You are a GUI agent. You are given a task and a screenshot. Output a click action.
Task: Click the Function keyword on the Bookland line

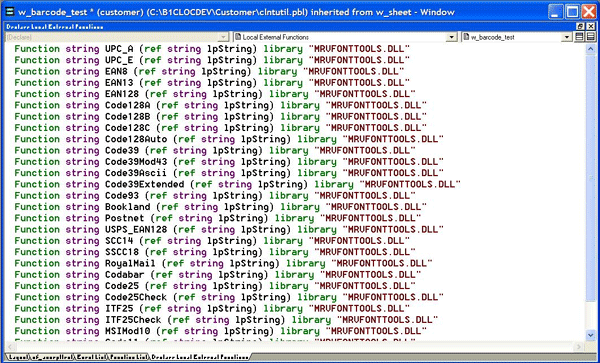pos(37,207)
